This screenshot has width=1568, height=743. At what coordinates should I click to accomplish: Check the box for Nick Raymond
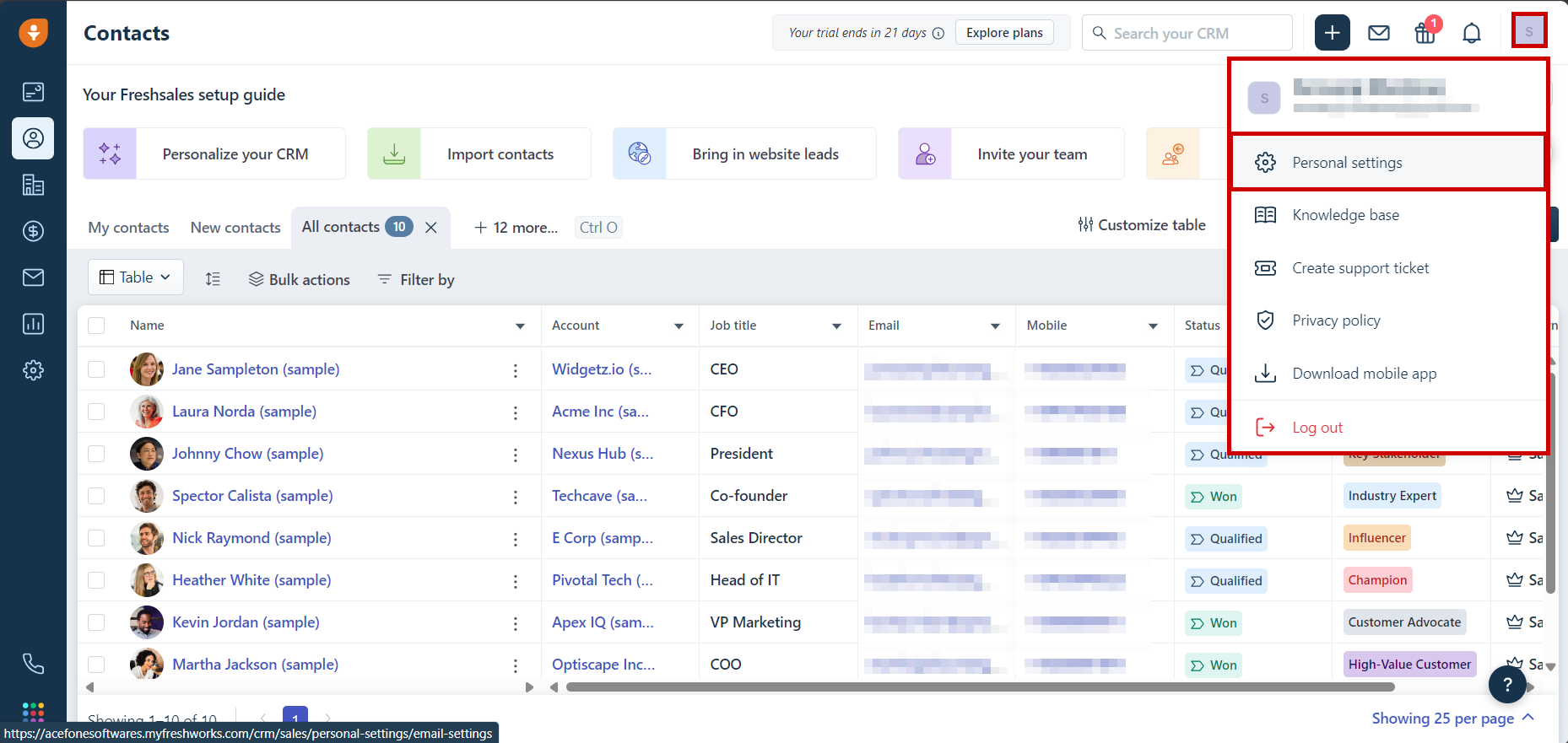pyautogui.click(x=96, y=538)
